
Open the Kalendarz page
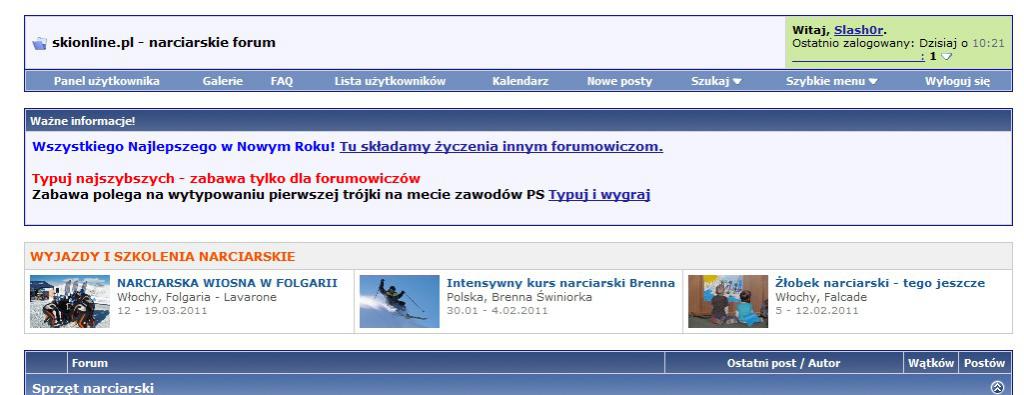point(520,82)
